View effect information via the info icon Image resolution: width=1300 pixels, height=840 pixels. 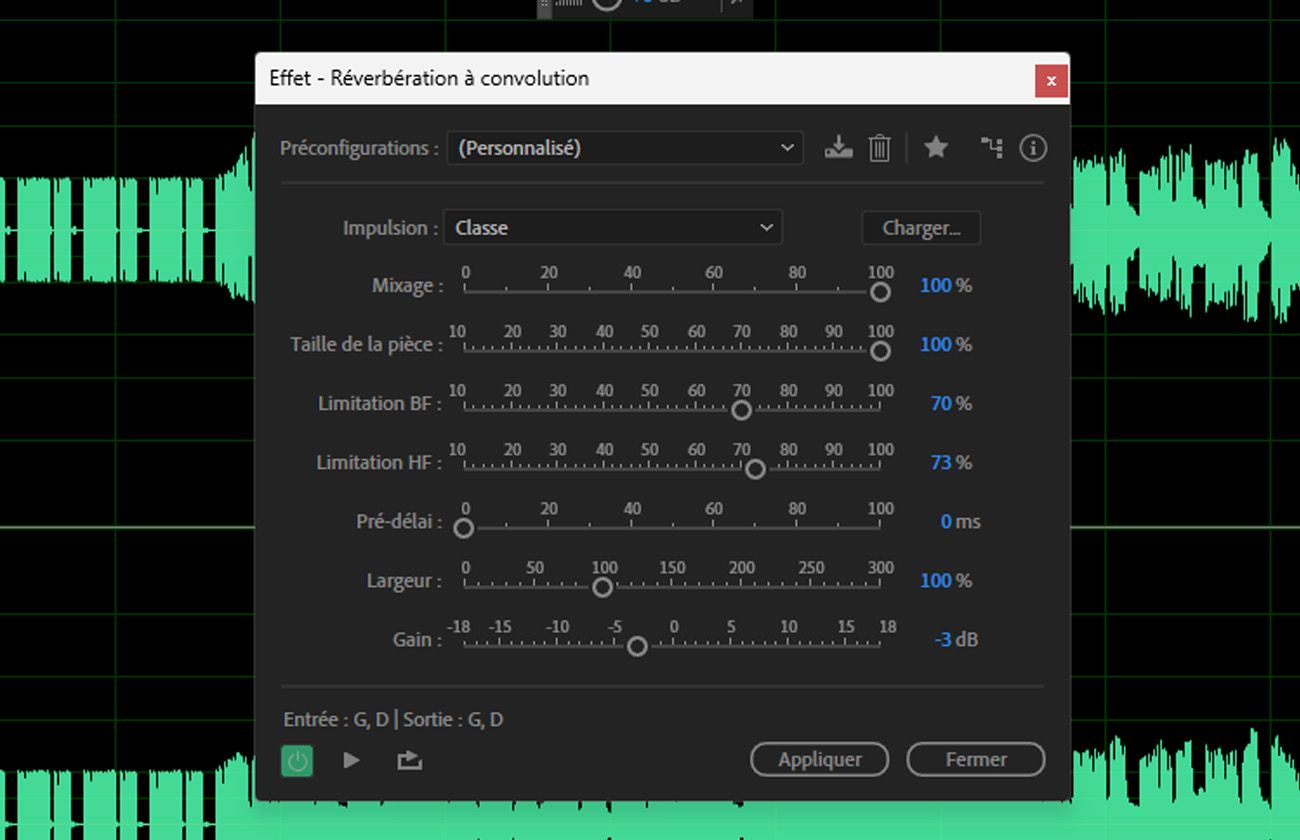click(x=1033, y=147)
